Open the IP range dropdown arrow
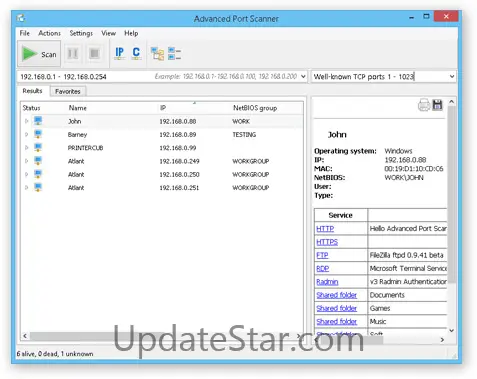This screenshot has width=477, height=379. (x=303, y=77)
